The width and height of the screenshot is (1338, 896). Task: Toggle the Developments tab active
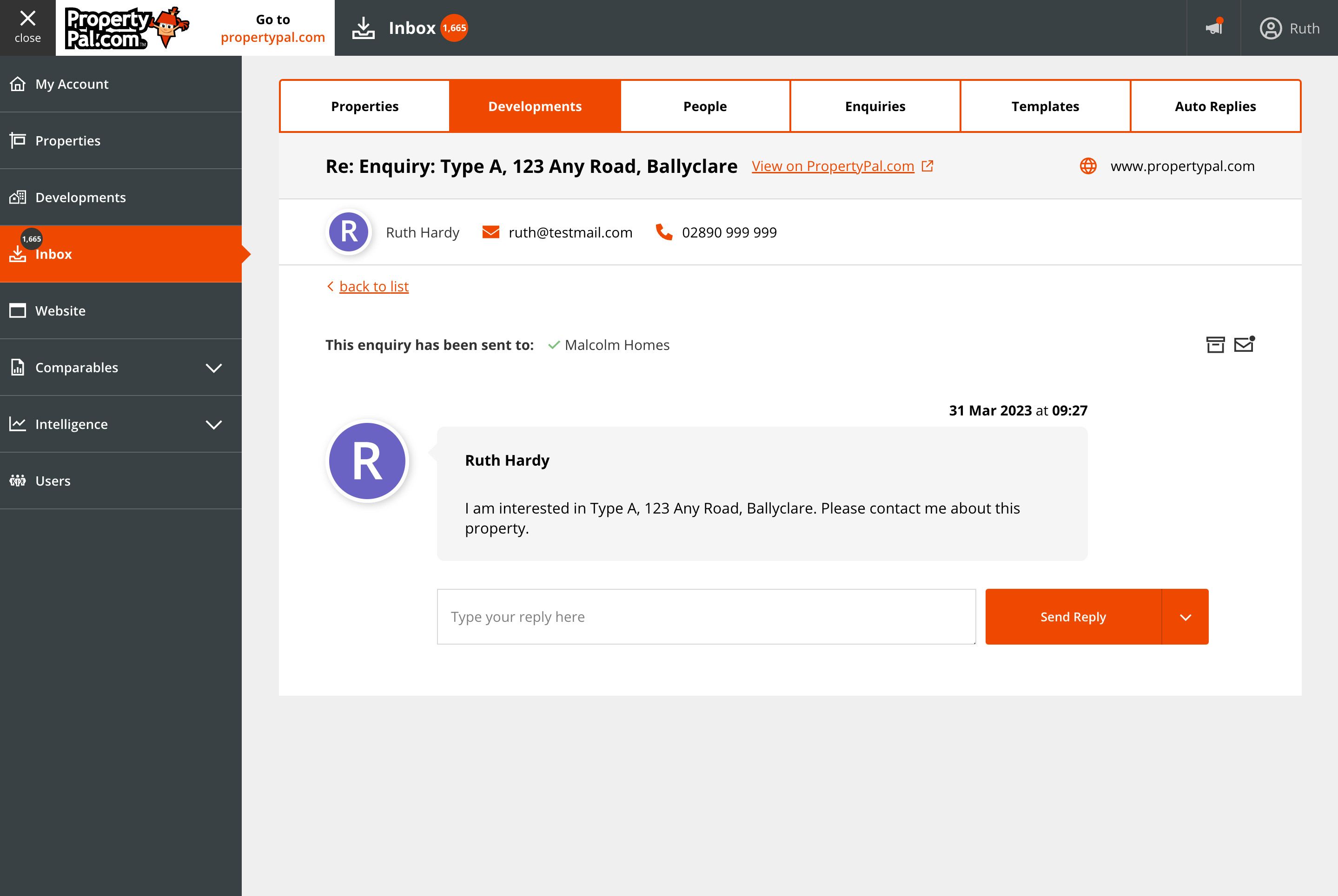click(x=535, y=106)
